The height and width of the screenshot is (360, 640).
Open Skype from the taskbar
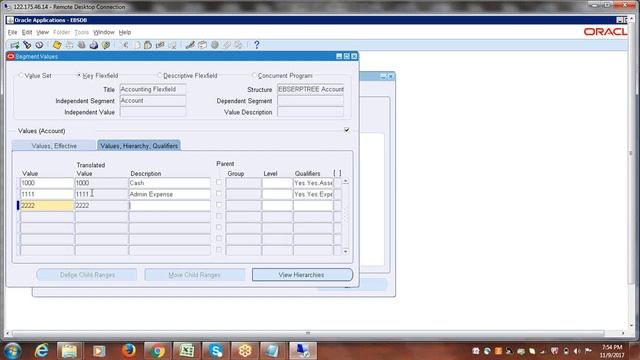pyautogui.click(x=216, y=351)
